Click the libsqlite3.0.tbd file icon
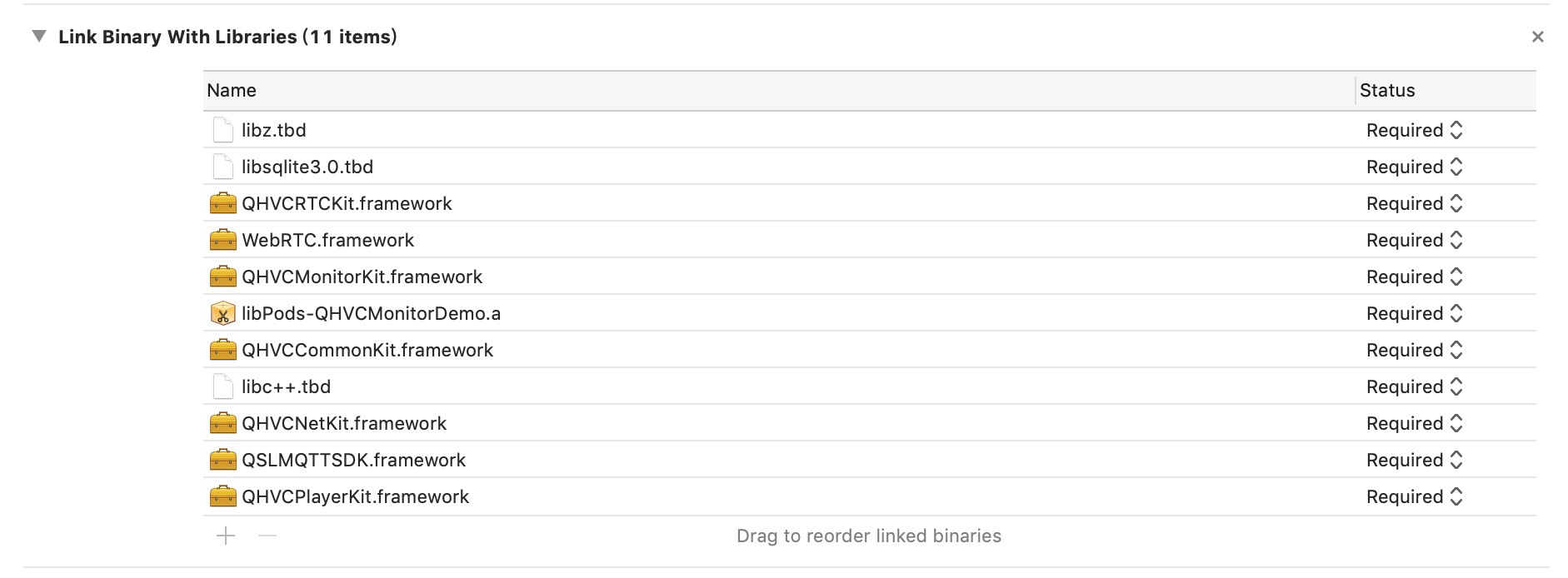 (222, 167)
